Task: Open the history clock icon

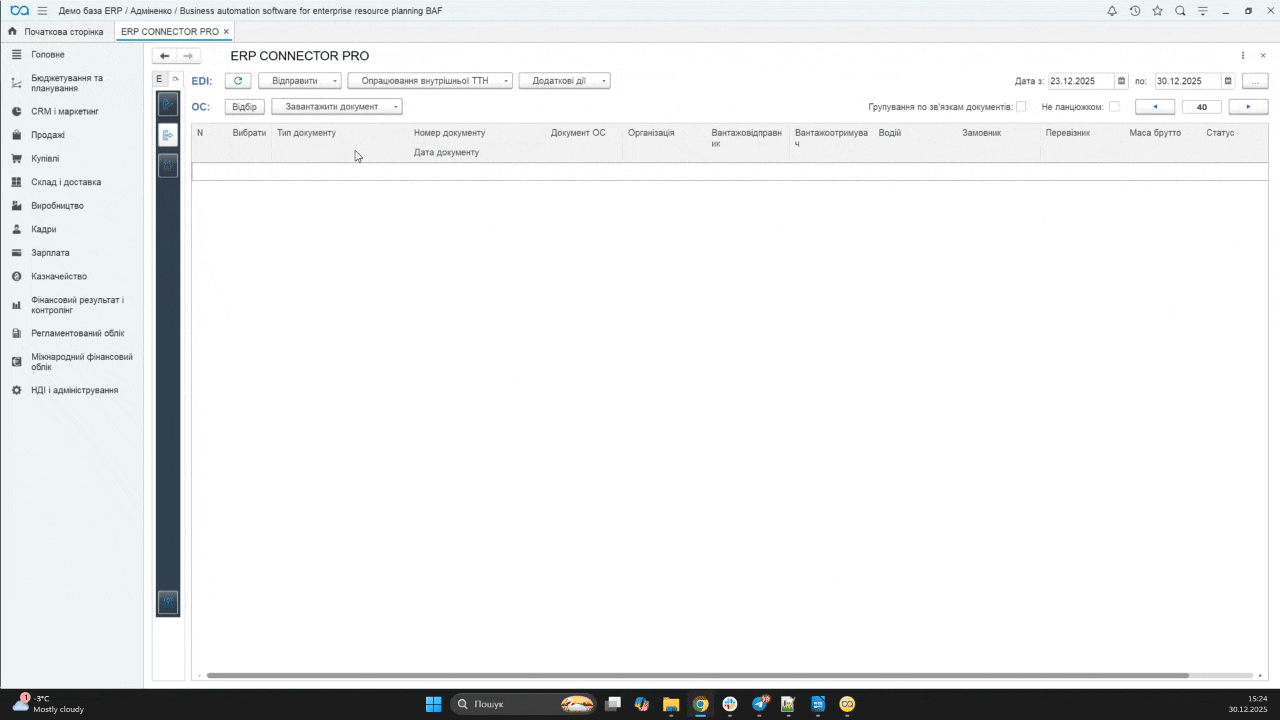Action: [1135, 11]
